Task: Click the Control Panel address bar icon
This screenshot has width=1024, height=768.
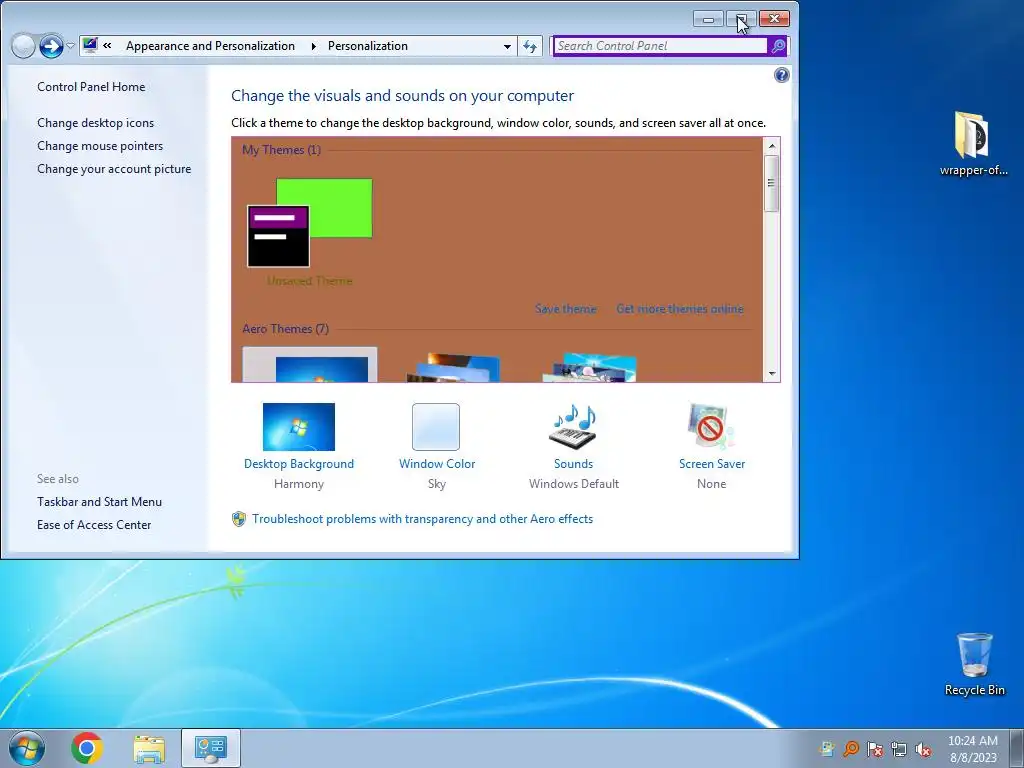Action: click(x=90, y=46)
